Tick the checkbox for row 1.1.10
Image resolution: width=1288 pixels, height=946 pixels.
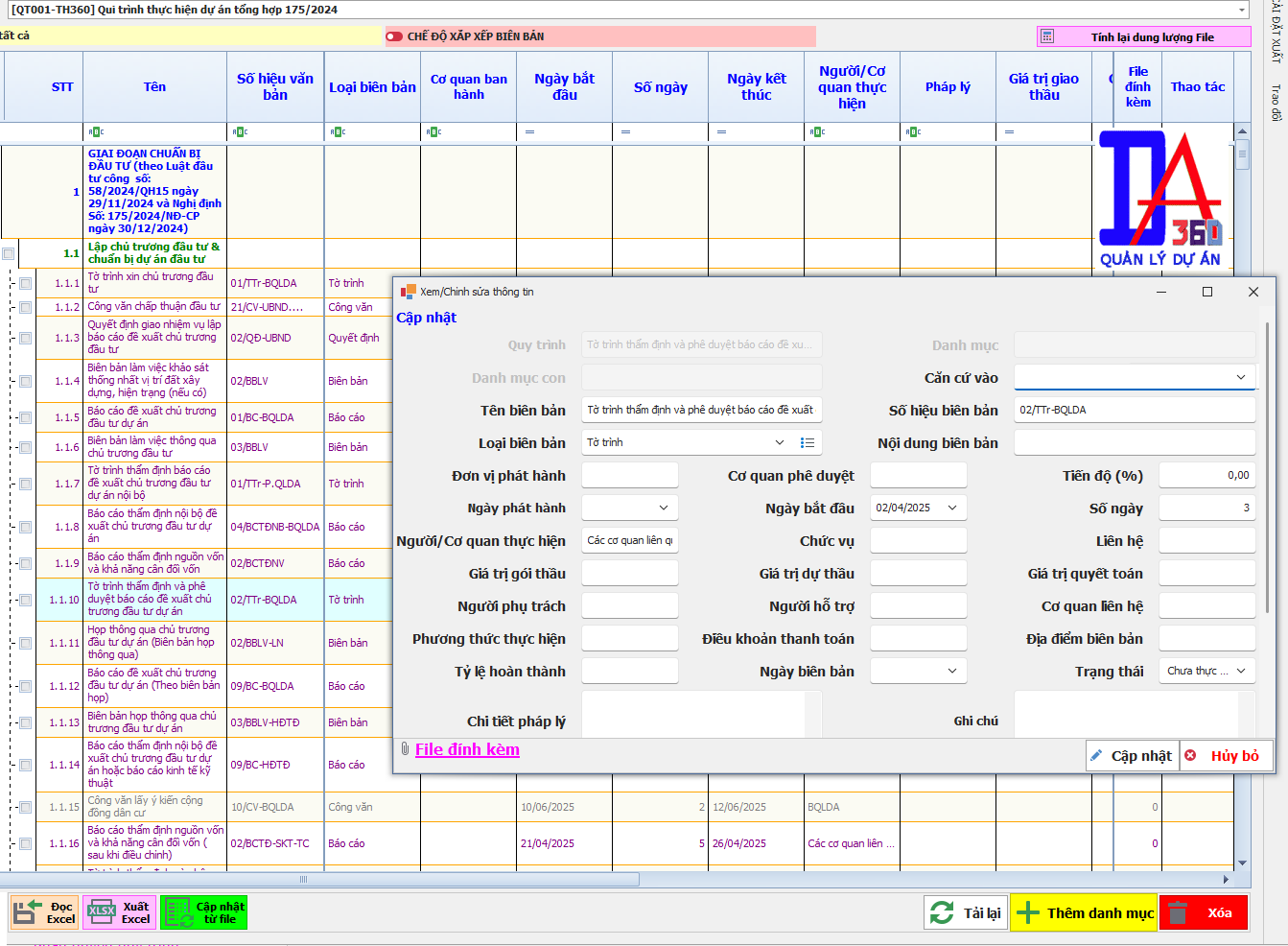tap(26, 600)
